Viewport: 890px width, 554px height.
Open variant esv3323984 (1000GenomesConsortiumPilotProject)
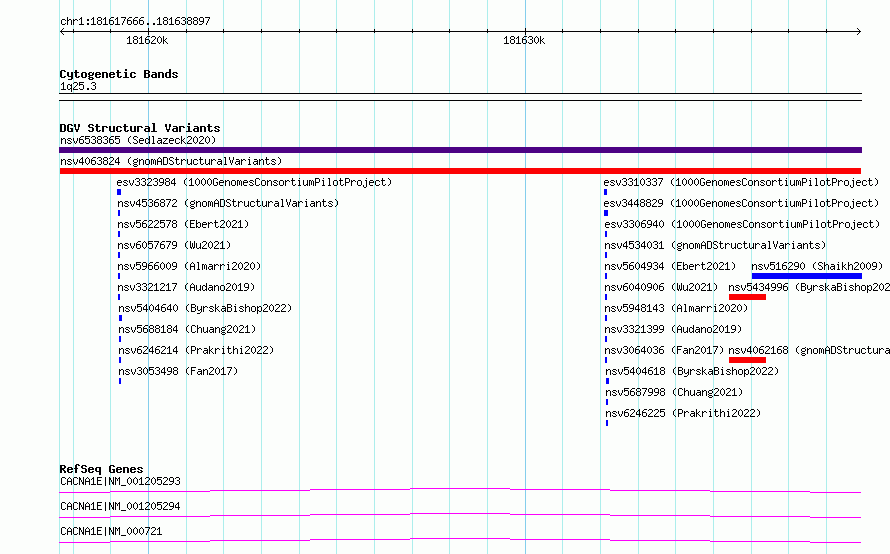pos(254,182)
